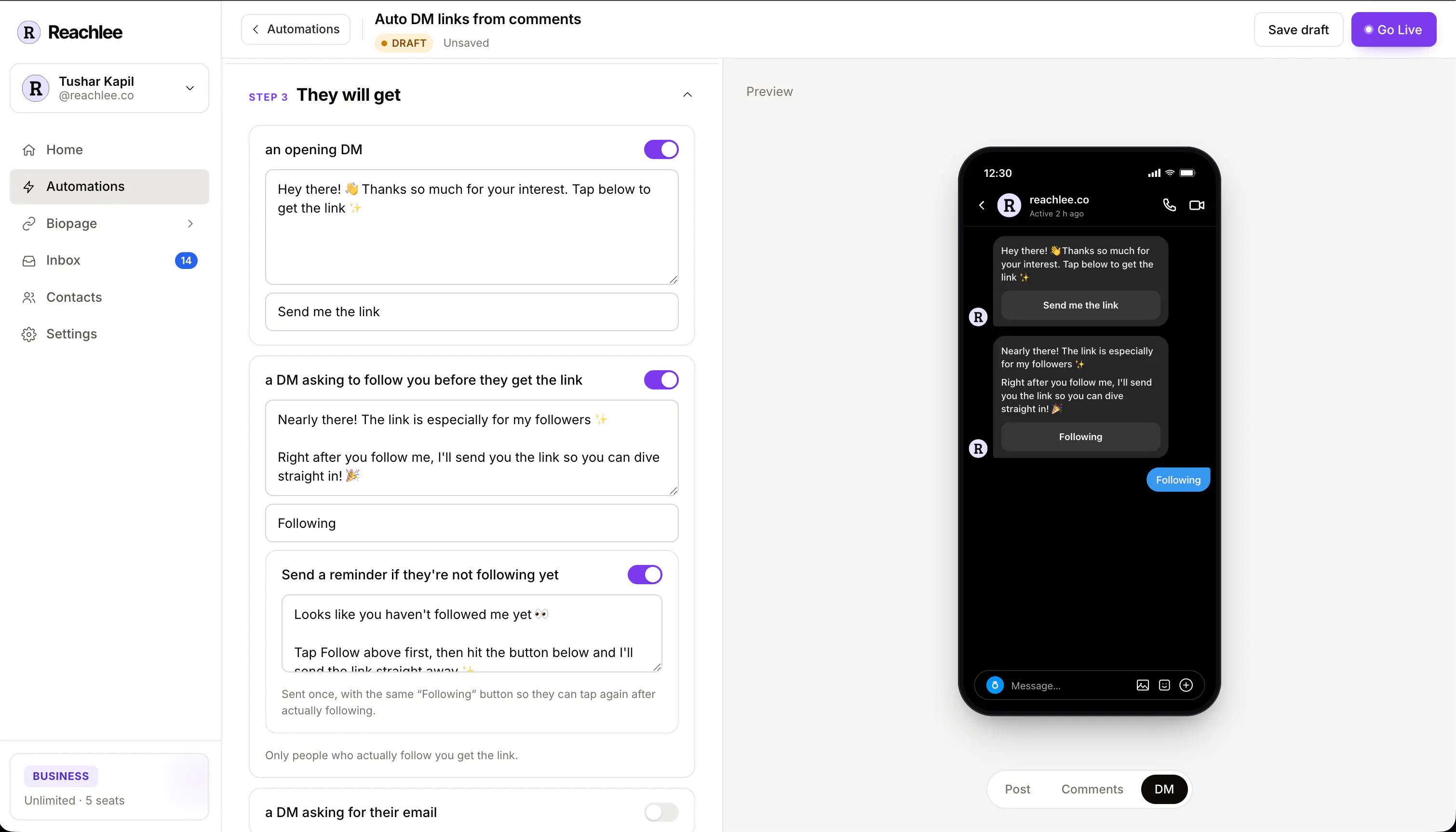Click the opening DM textarea resize handle

pyautogui.click(x=673, y=280)
